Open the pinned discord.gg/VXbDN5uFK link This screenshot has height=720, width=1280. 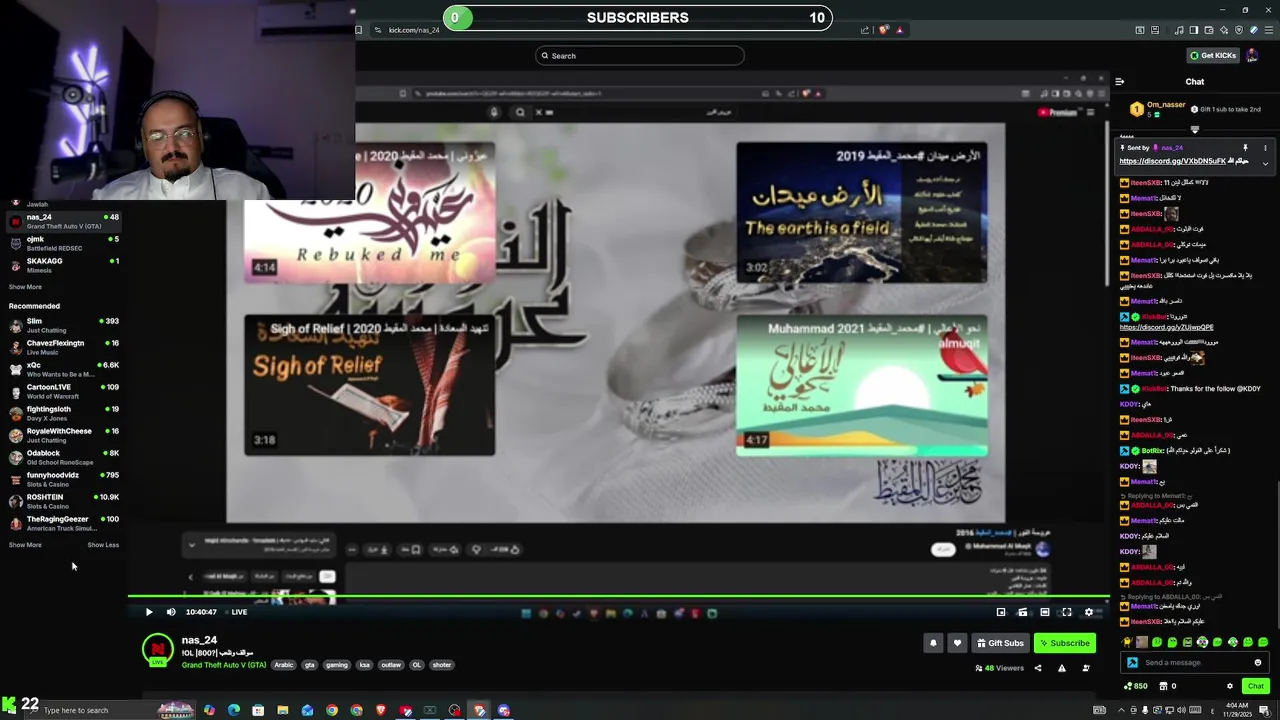point(1172,161)
